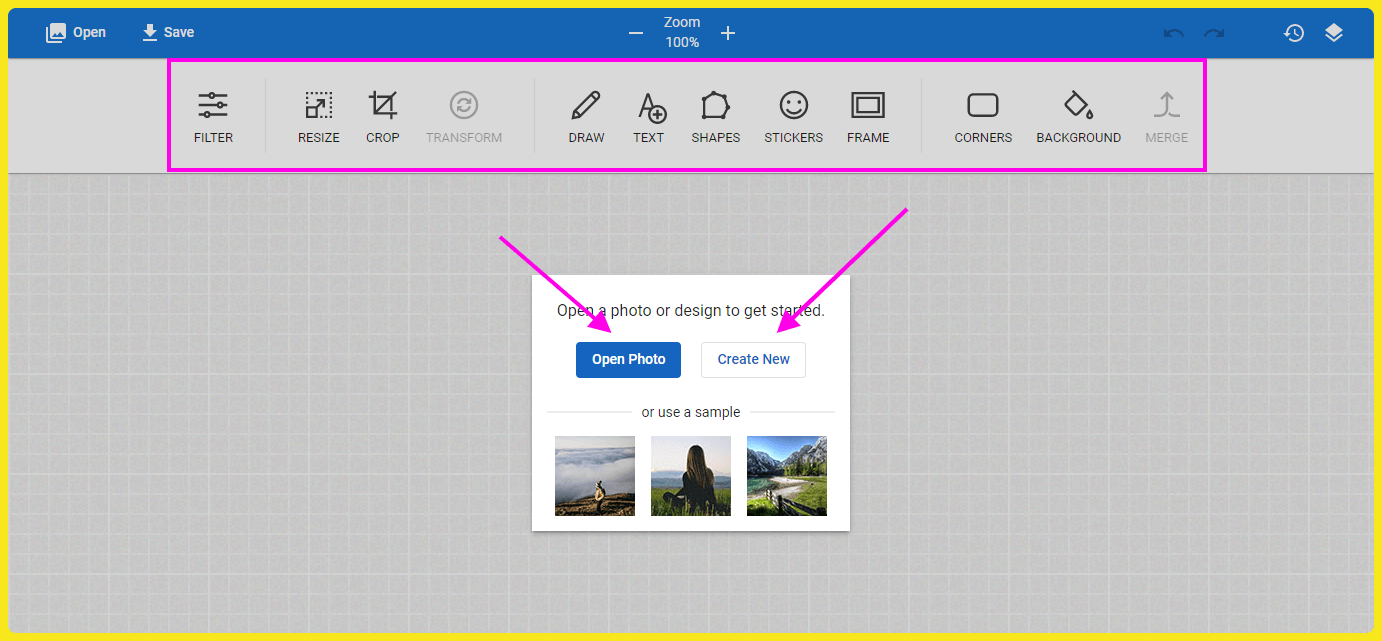
Task: Click the Create New button
Action: click(x=753, y=360)
